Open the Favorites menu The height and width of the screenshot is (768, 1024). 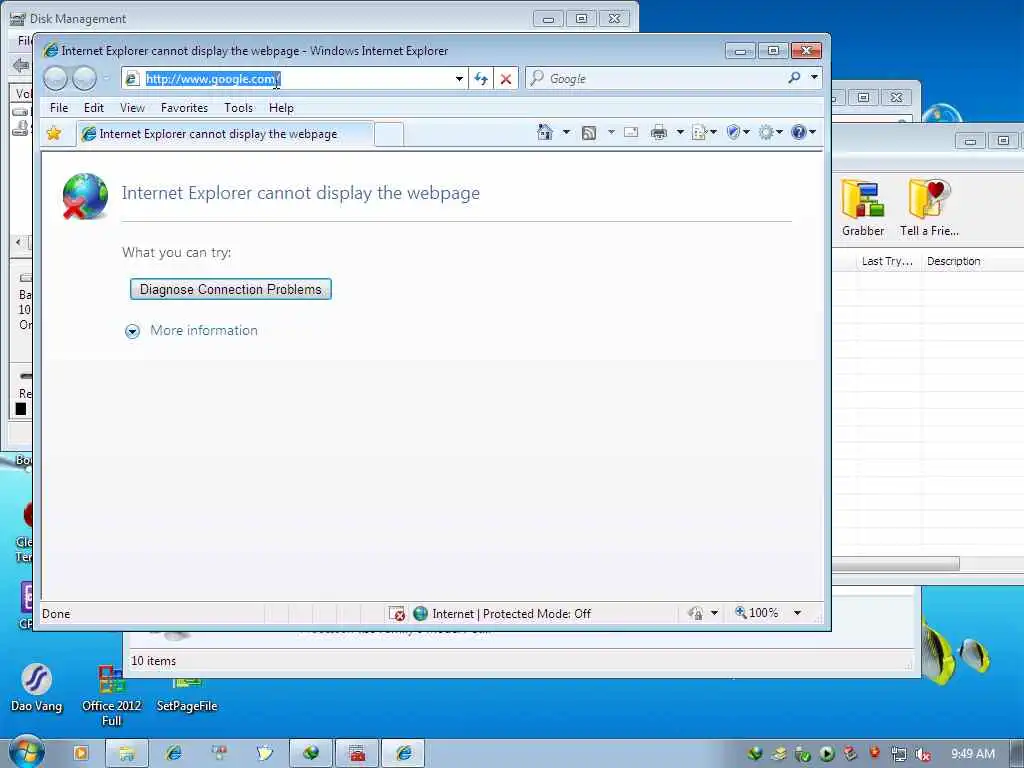184,108
